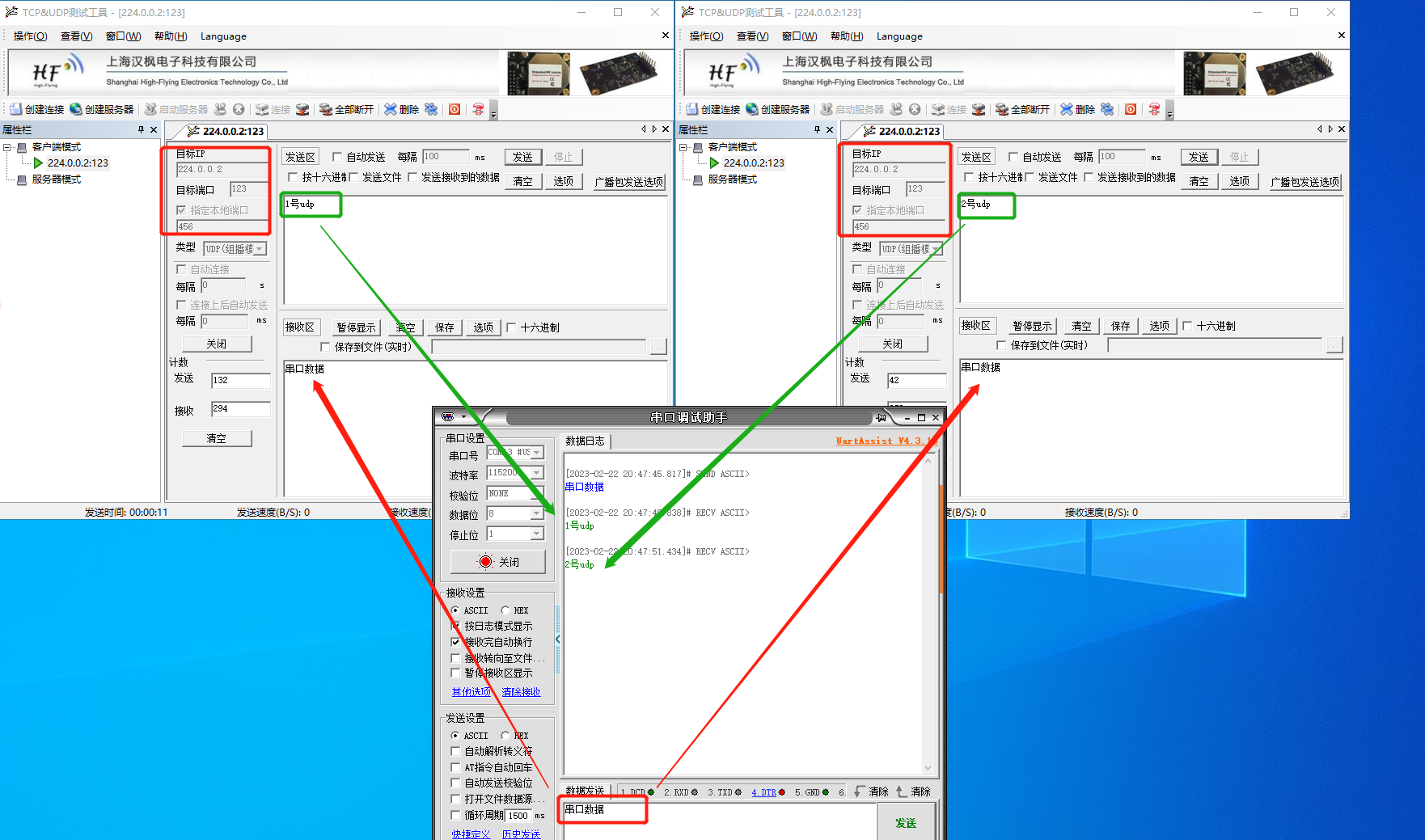Click delete-all icon right of 删除 in left window
1425x840 pixels.
(x=431, y=109)
